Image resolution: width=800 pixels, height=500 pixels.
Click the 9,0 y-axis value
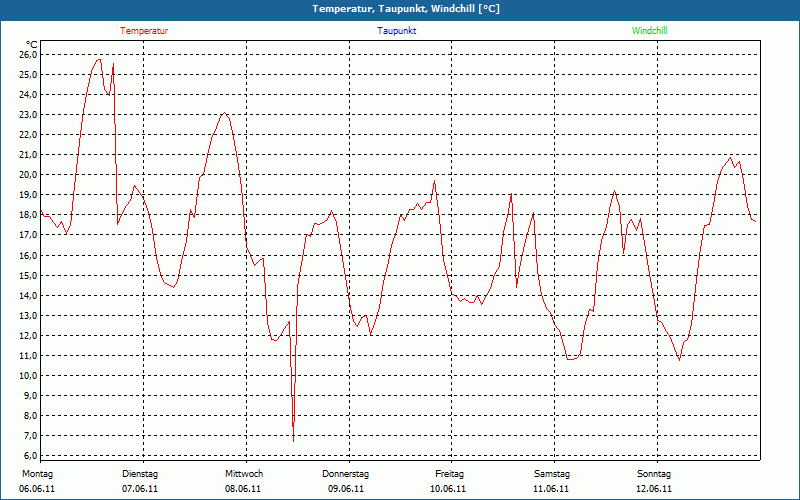[x=30, y=395]
